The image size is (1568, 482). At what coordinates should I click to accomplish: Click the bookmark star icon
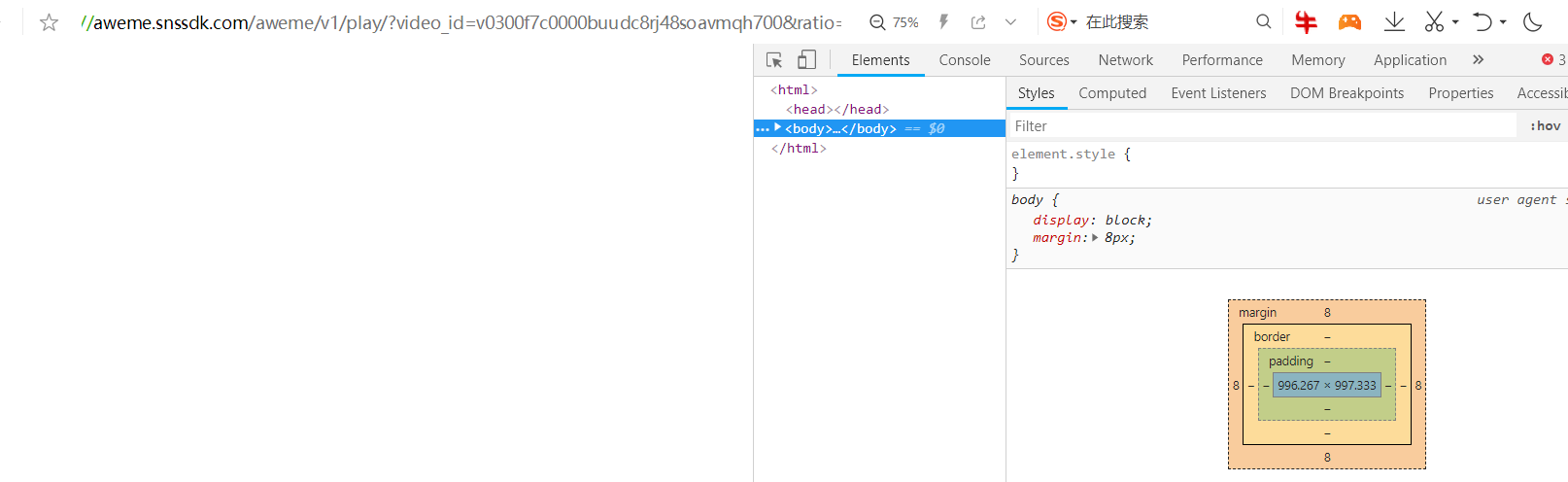49,22
